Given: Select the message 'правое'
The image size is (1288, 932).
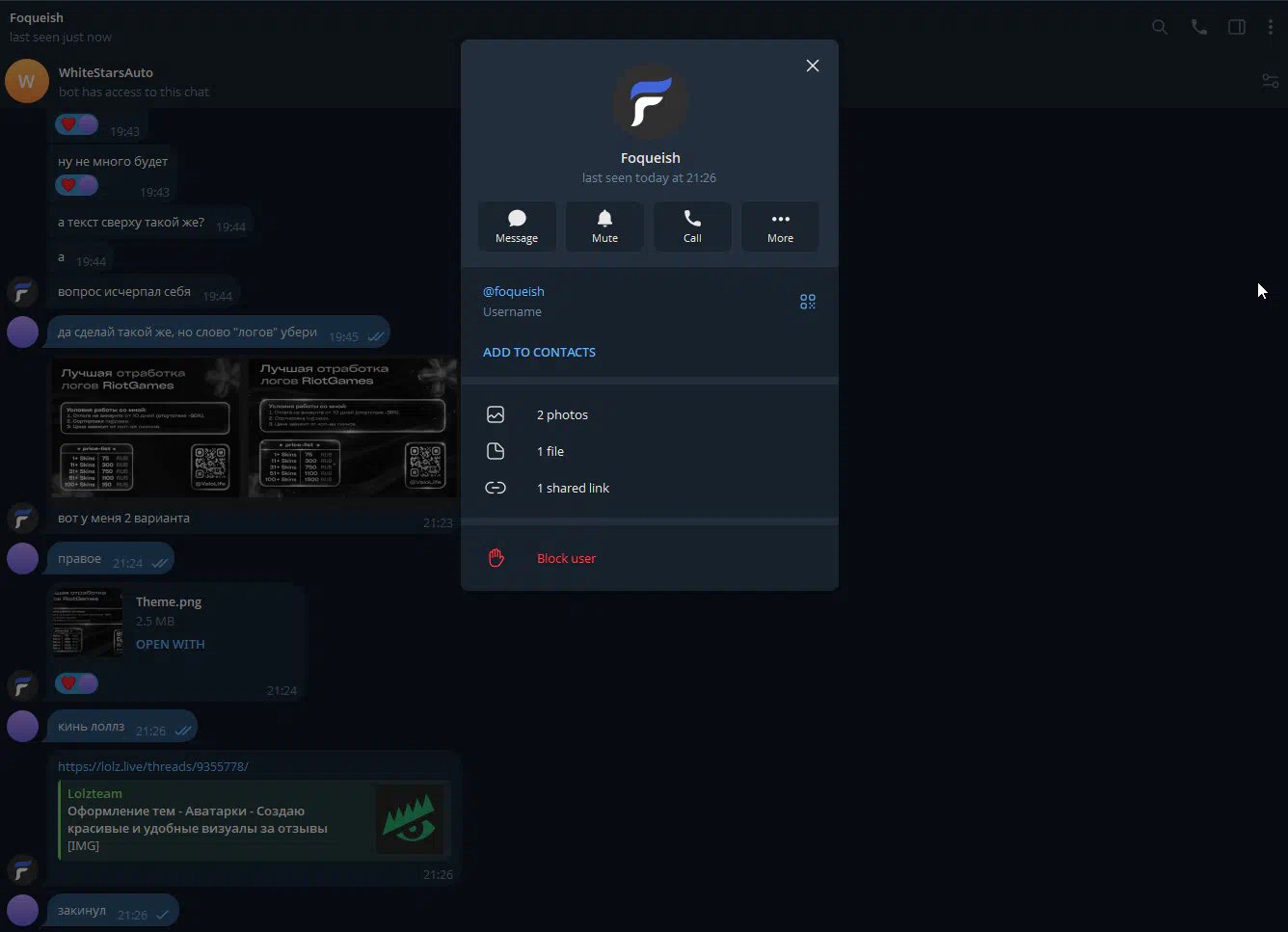Looking at the screenshot, I should (111, 559).
